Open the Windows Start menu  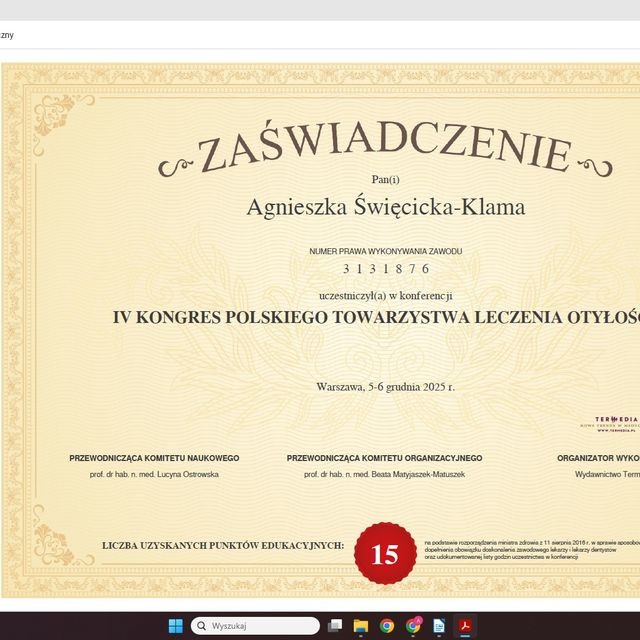[176, 625]
